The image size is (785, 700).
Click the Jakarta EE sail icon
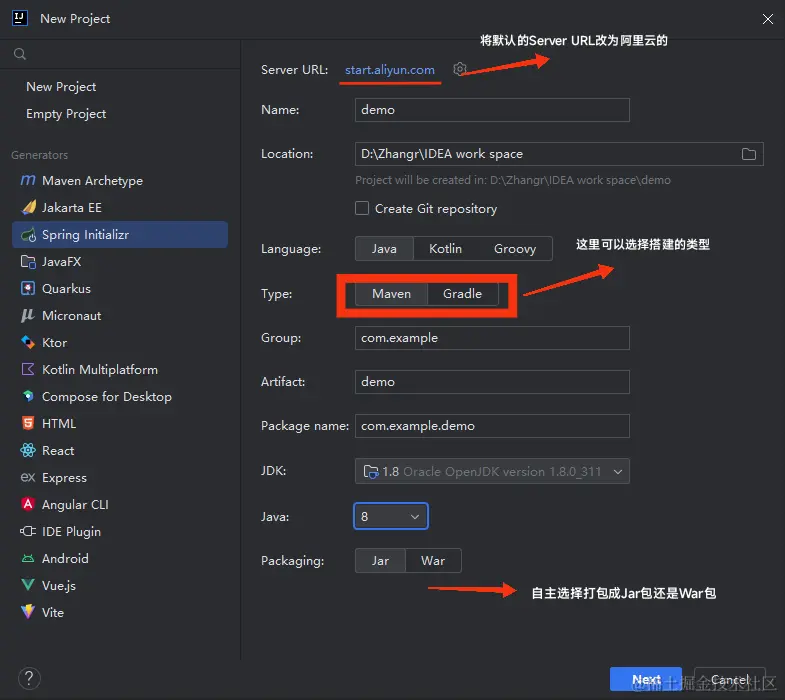(29, 207)
